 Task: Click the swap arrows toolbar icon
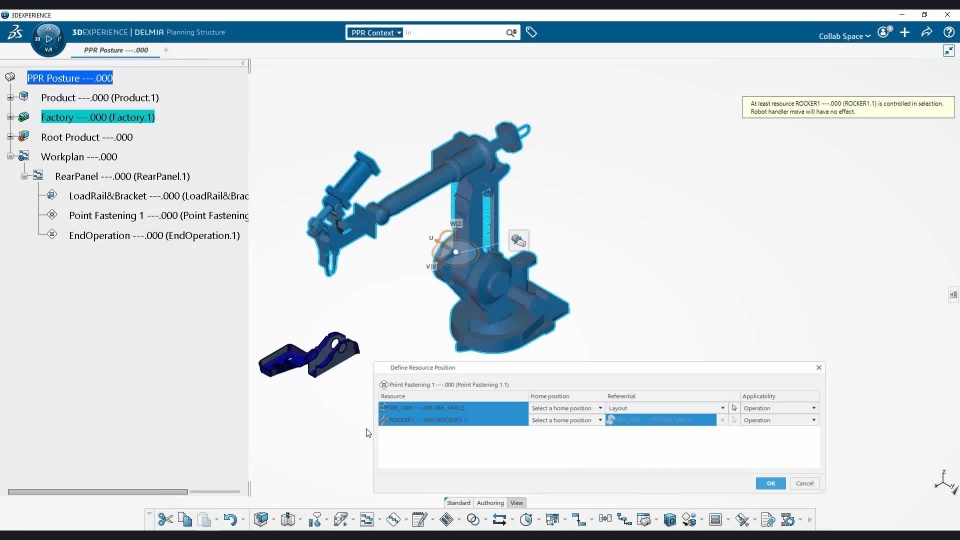pos(499,520)
